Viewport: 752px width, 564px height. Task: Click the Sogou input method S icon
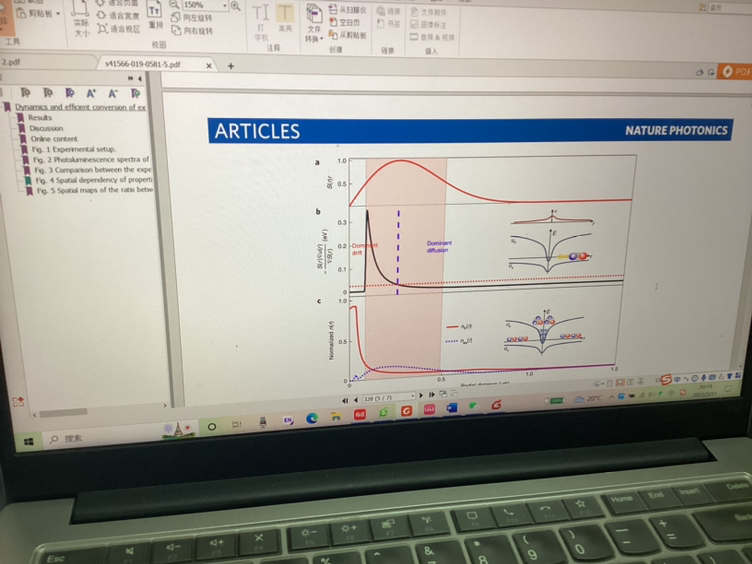tap(666, 381)
